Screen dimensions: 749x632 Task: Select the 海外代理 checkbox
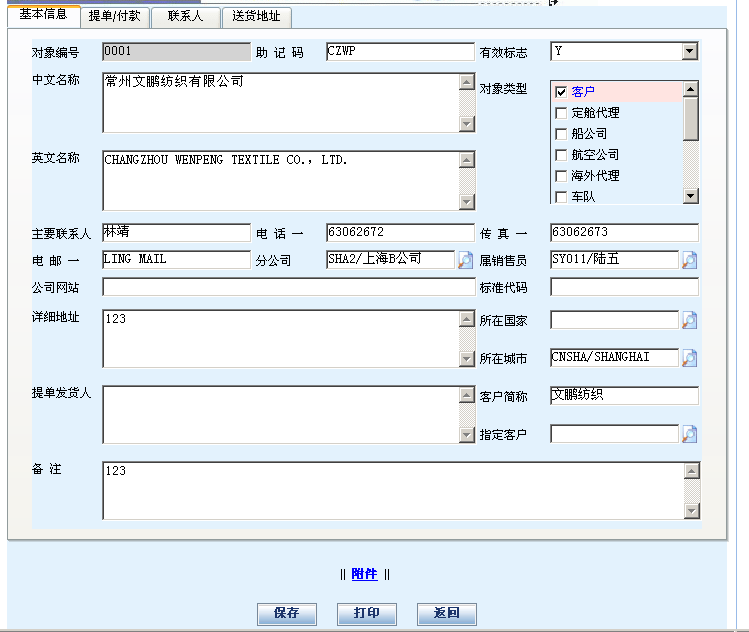[561, 176]
